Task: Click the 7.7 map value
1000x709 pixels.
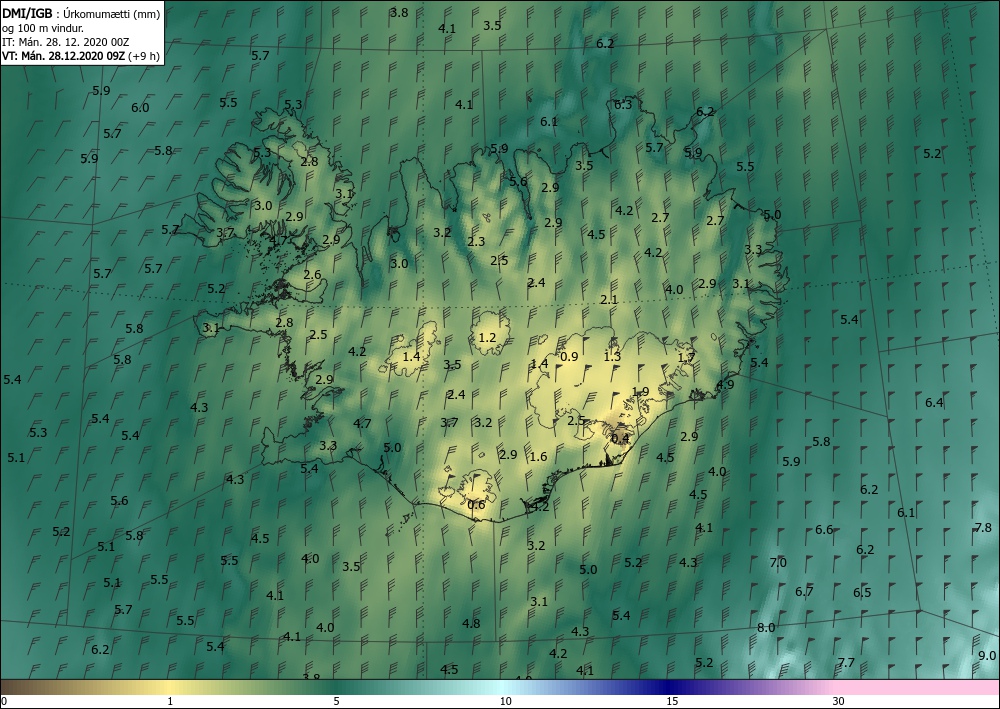Action: [846, 662]
